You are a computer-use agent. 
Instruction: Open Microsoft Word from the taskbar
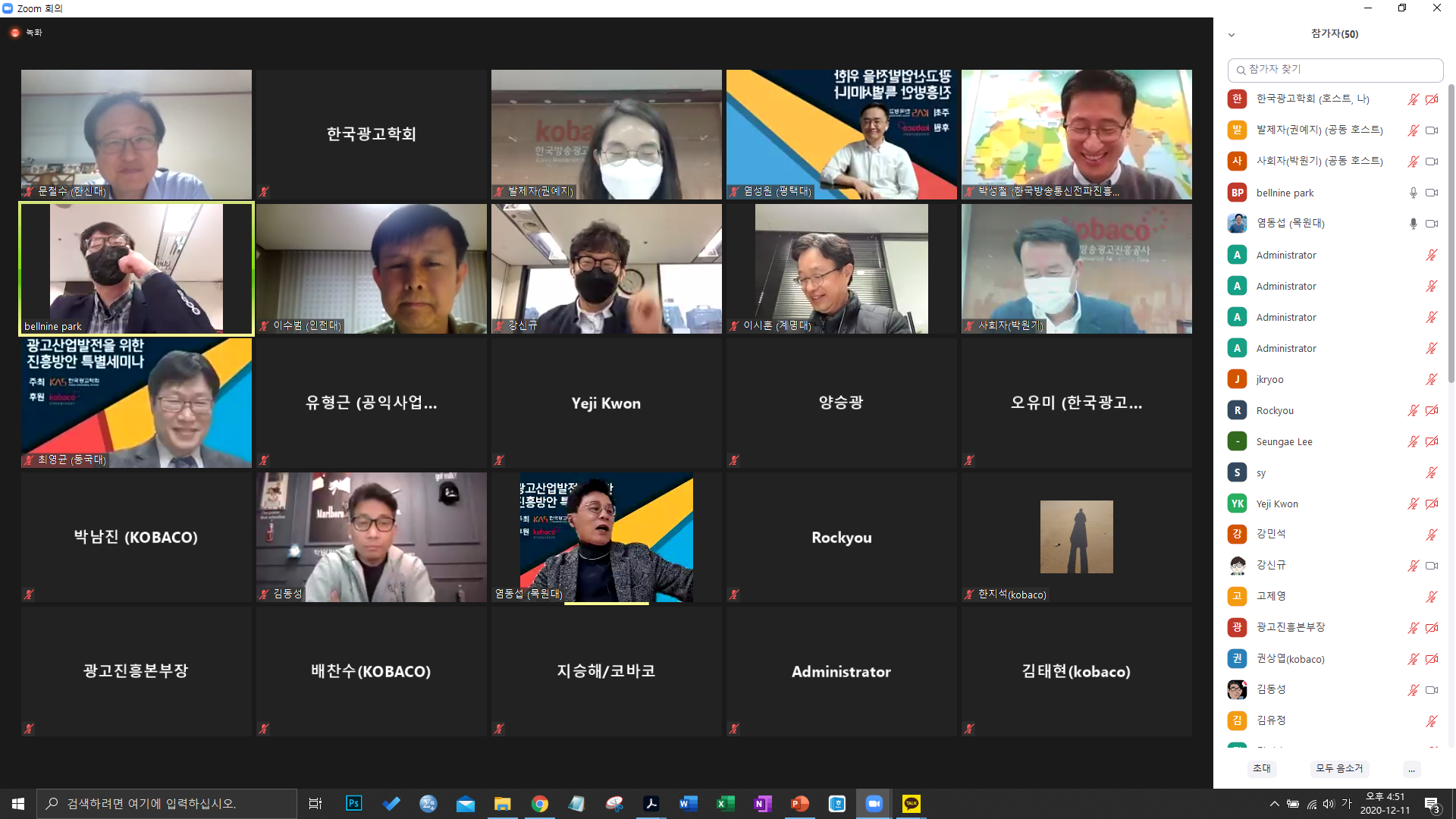point(688,804)
